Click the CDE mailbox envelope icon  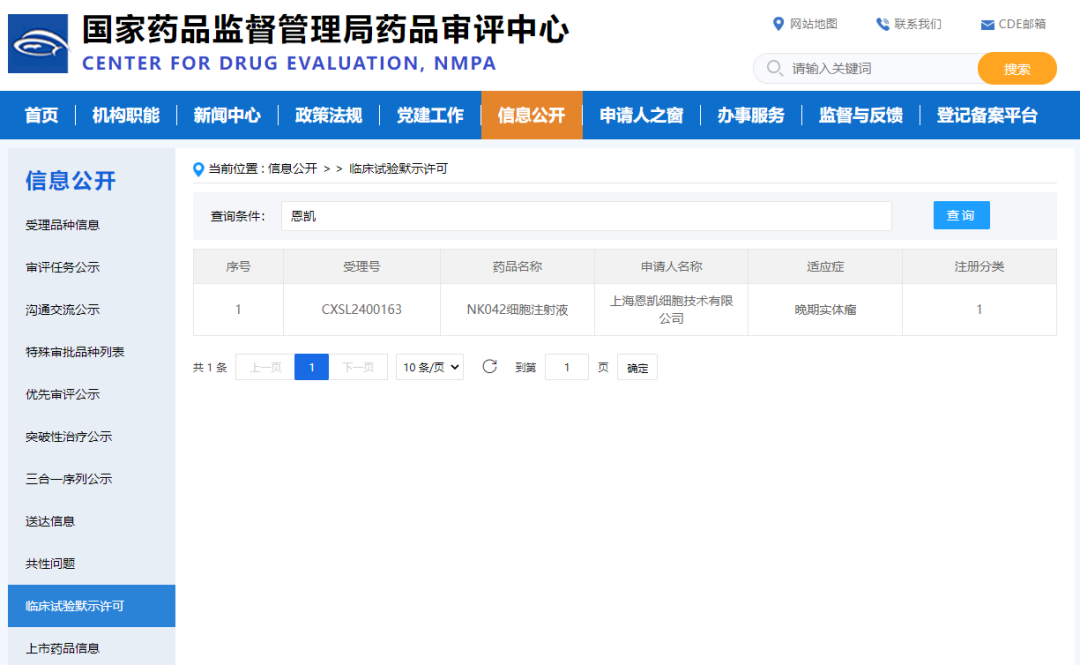point(987,25)
